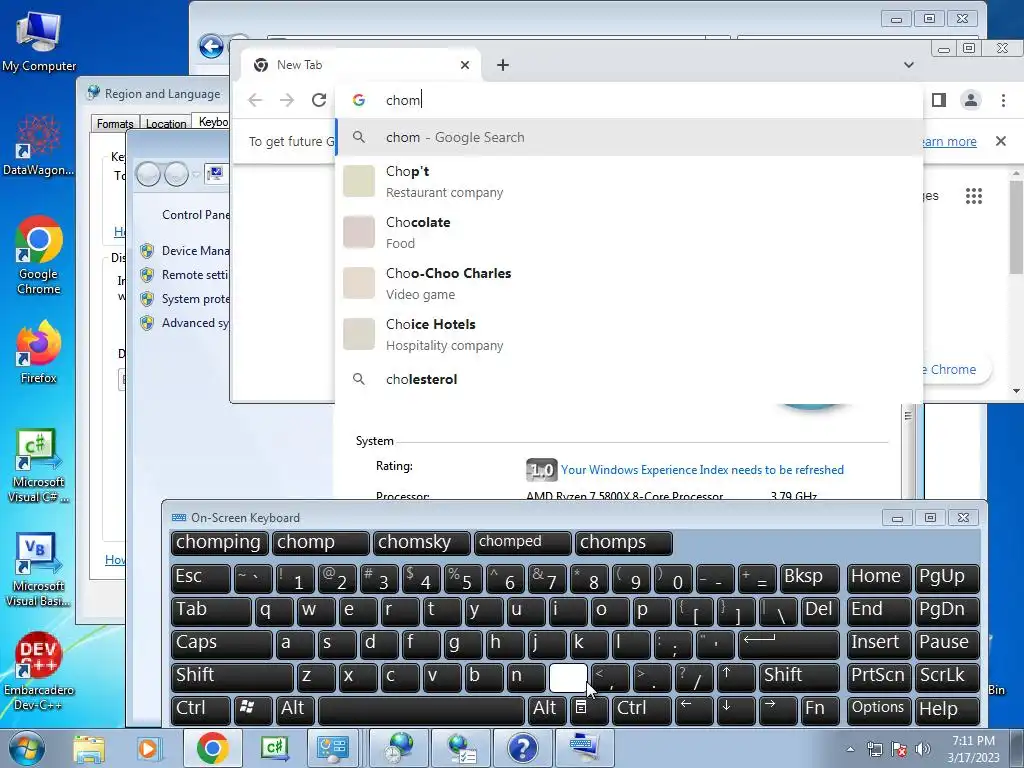Viewport: 1024px width, 768px height.
Task: Open a new Chrome tab with plus
Action: click(502, 65)
